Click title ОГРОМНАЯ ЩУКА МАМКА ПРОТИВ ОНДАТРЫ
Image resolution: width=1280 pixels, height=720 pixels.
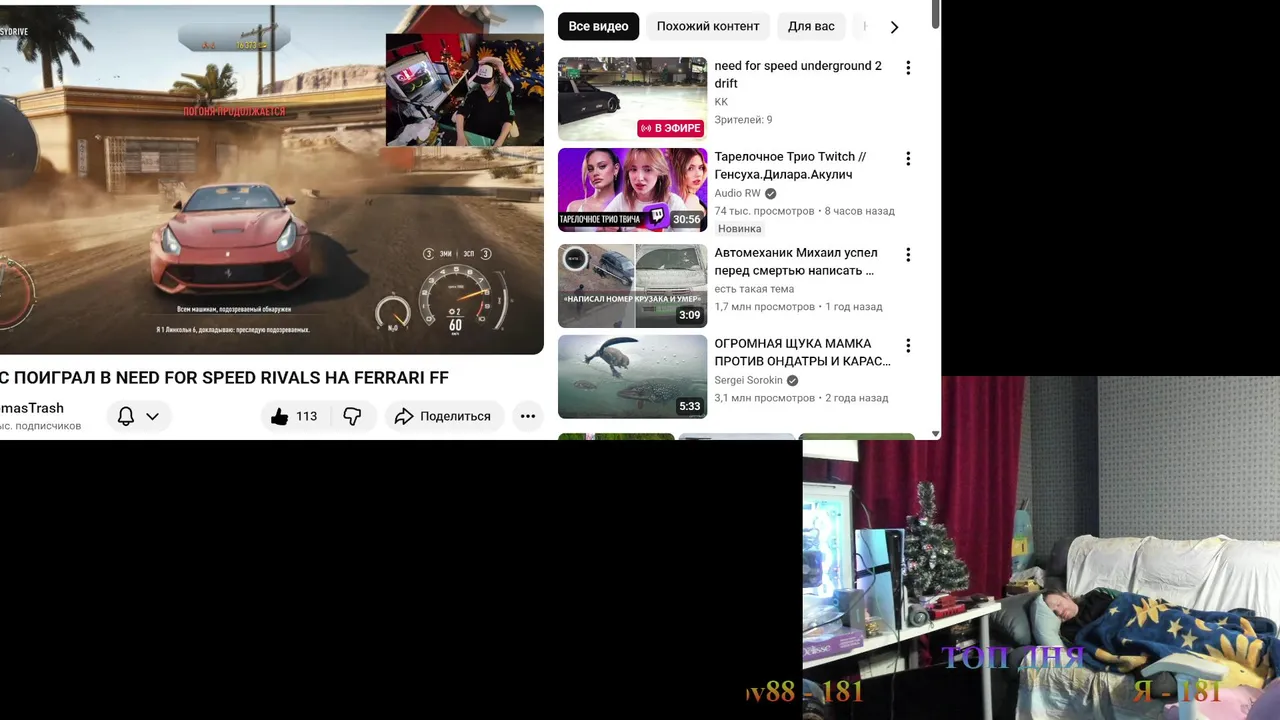click(802, 353)
